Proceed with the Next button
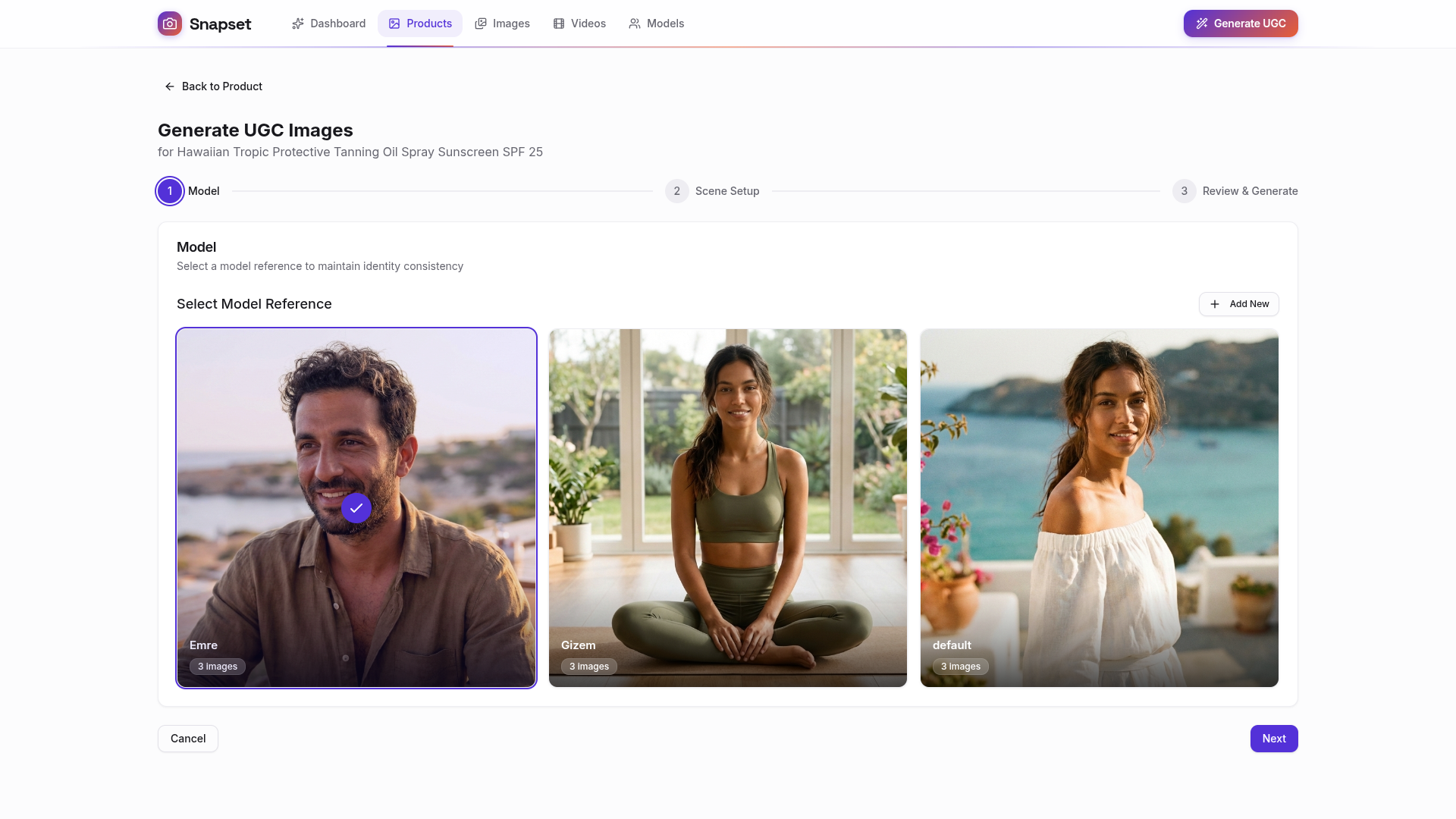The image size is (1456, 819). [x=1274, y=739]
